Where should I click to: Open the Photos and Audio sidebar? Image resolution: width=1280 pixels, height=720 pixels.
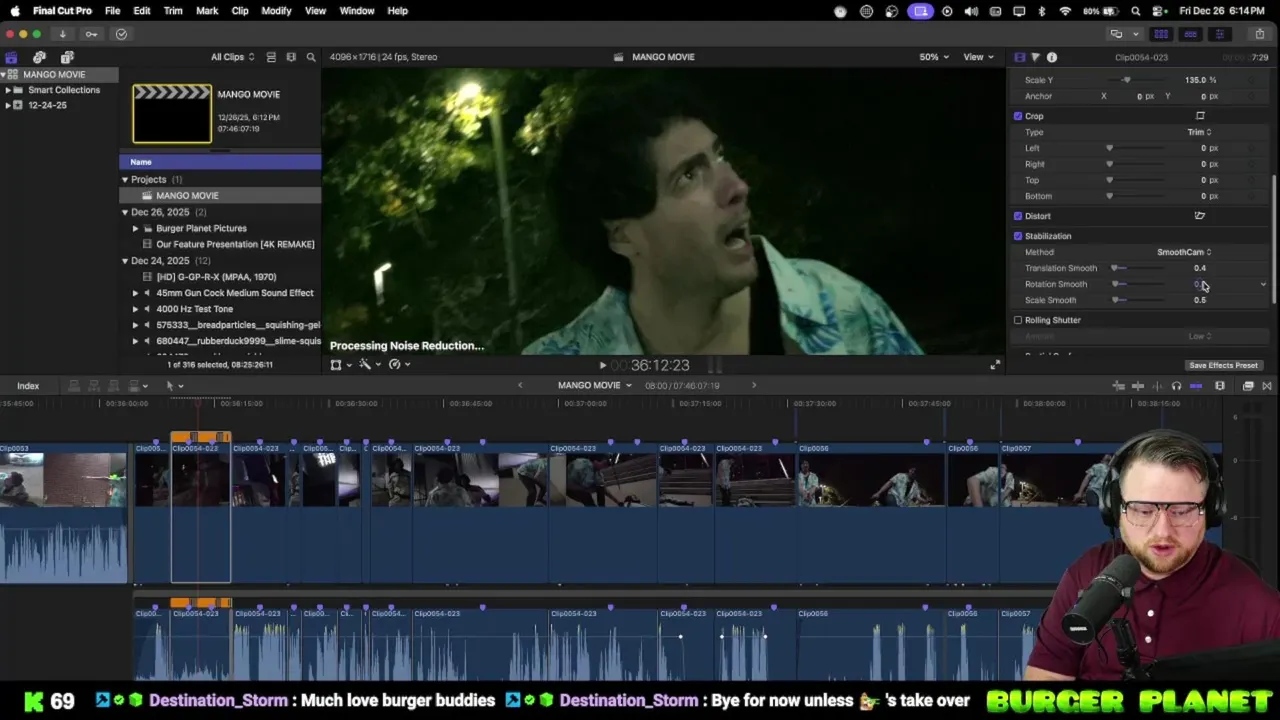[39, 57]
